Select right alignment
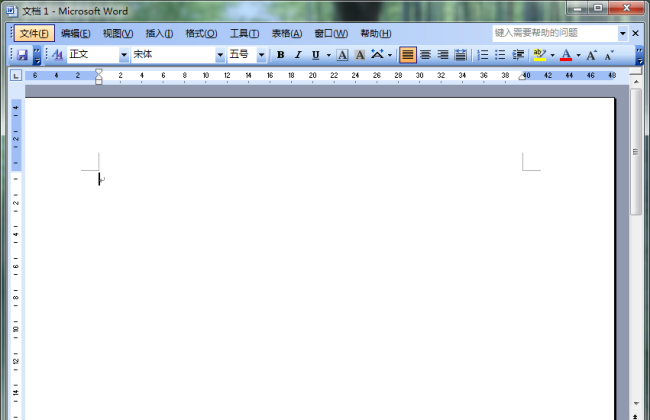650x420 pixels. pos(443,55)
